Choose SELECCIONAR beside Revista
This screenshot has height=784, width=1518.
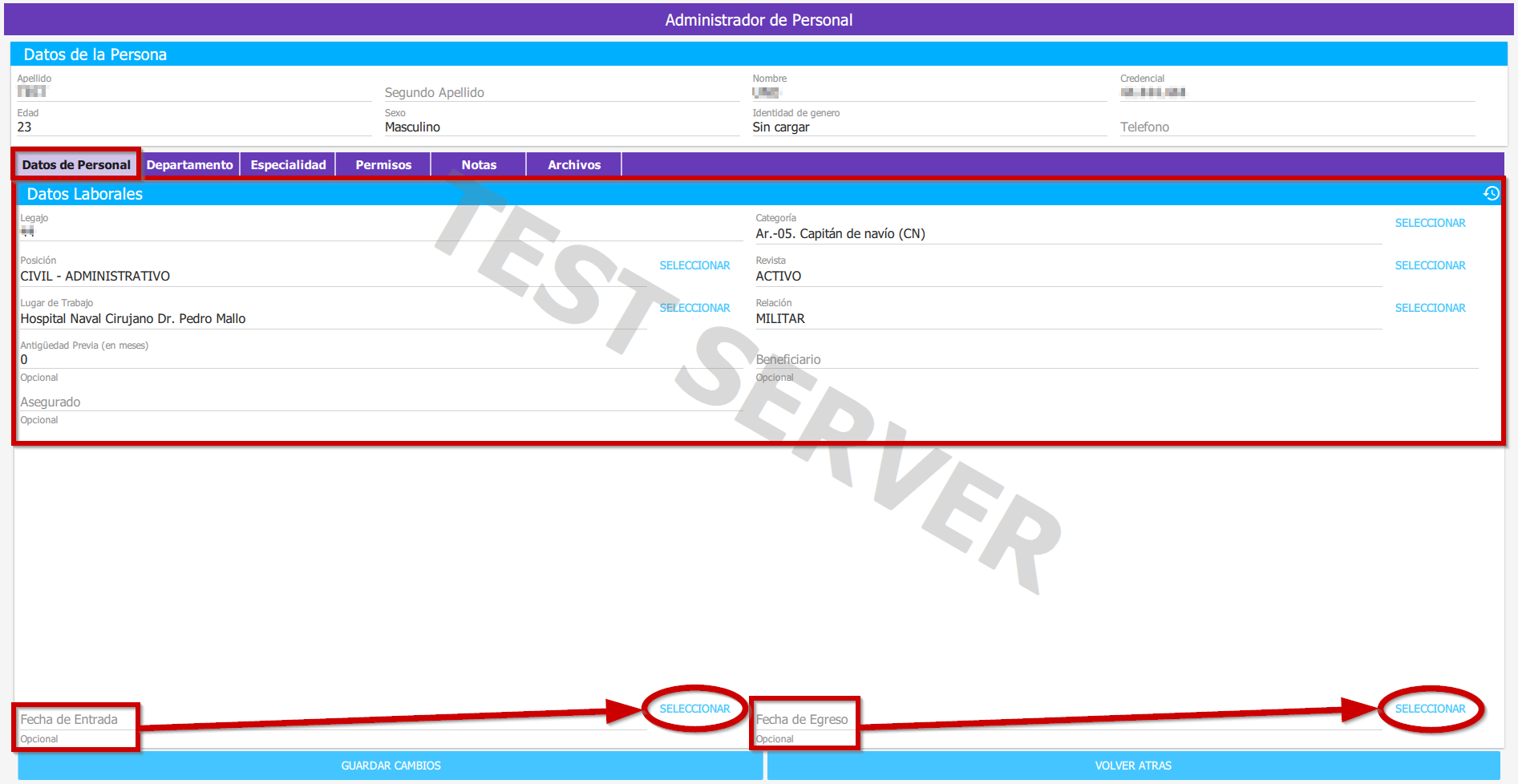pos(1430,265)
